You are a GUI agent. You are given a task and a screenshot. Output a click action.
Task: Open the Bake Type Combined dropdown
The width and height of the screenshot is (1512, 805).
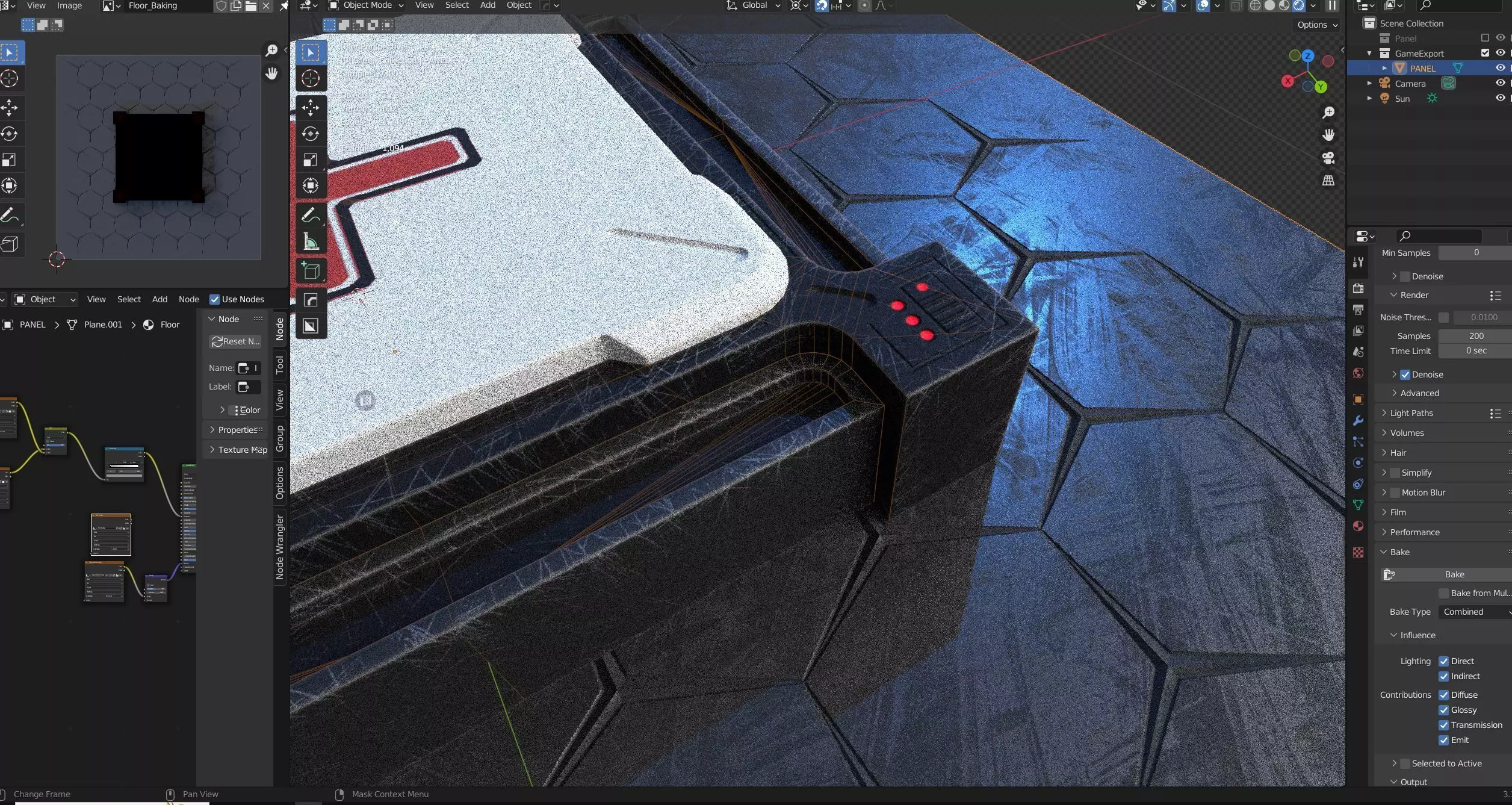(1475, 612)
